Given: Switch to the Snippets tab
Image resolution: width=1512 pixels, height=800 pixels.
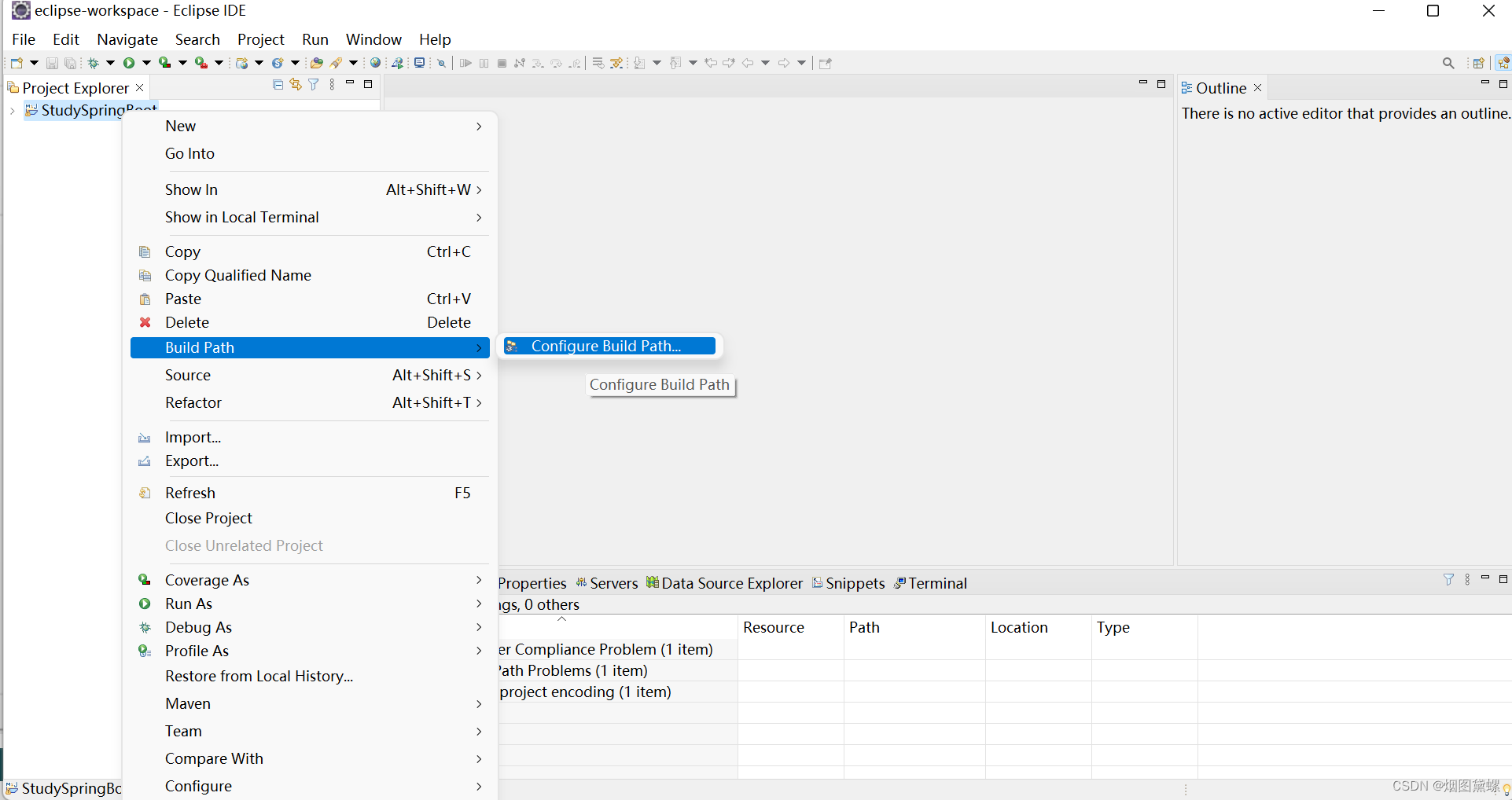Looking at the screenshot, I should point(848,583).
